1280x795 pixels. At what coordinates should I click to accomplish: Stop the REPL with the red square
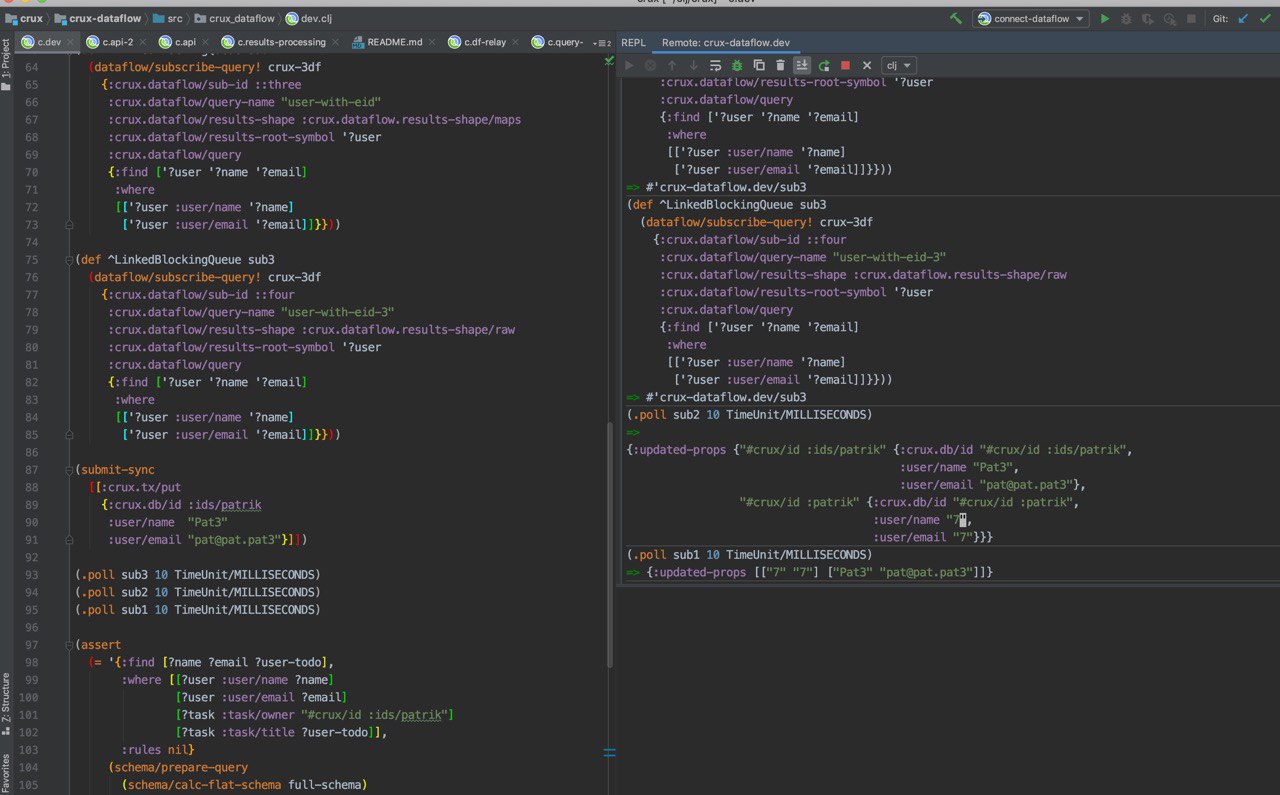[x=845, y=65]
